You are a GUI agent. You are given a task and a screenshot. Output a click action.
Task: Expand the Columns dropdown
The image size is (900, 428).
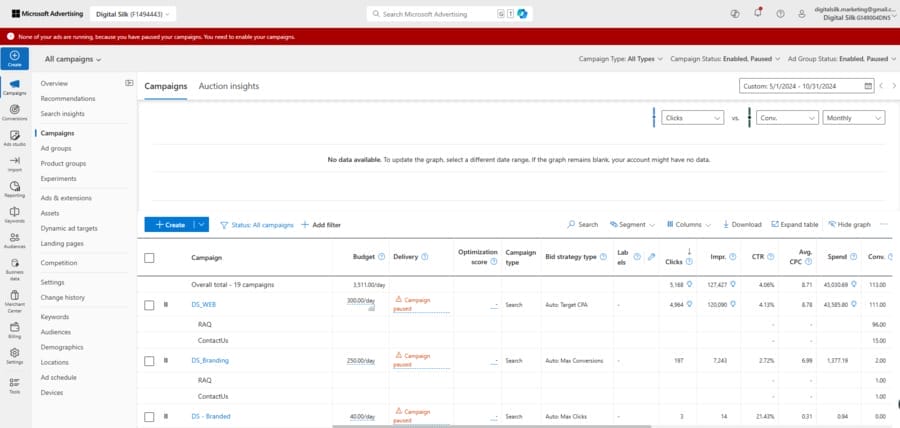coord(689,224)
